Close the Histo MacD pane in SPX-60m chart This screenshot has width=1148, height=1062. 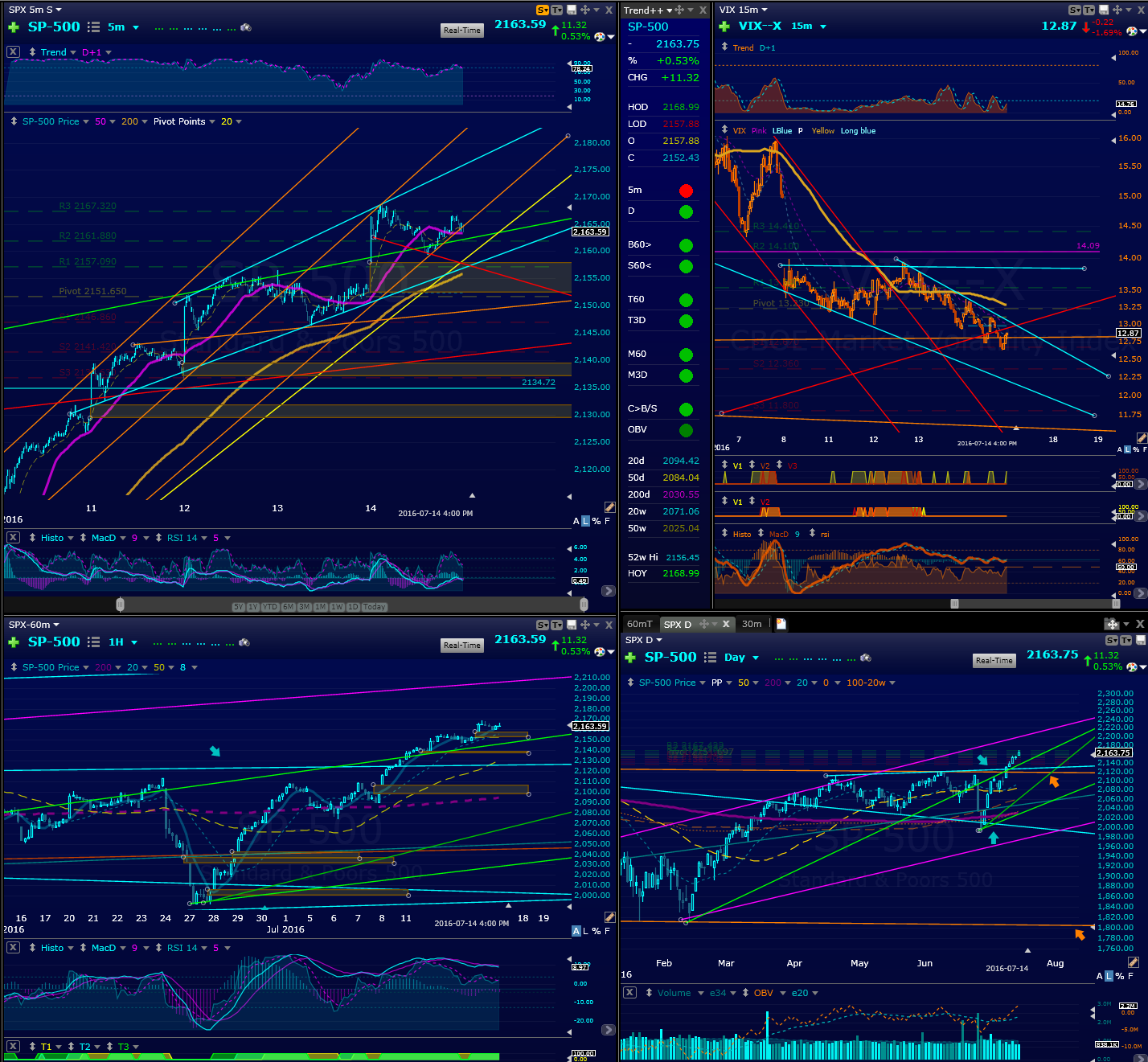pos(13,948)
